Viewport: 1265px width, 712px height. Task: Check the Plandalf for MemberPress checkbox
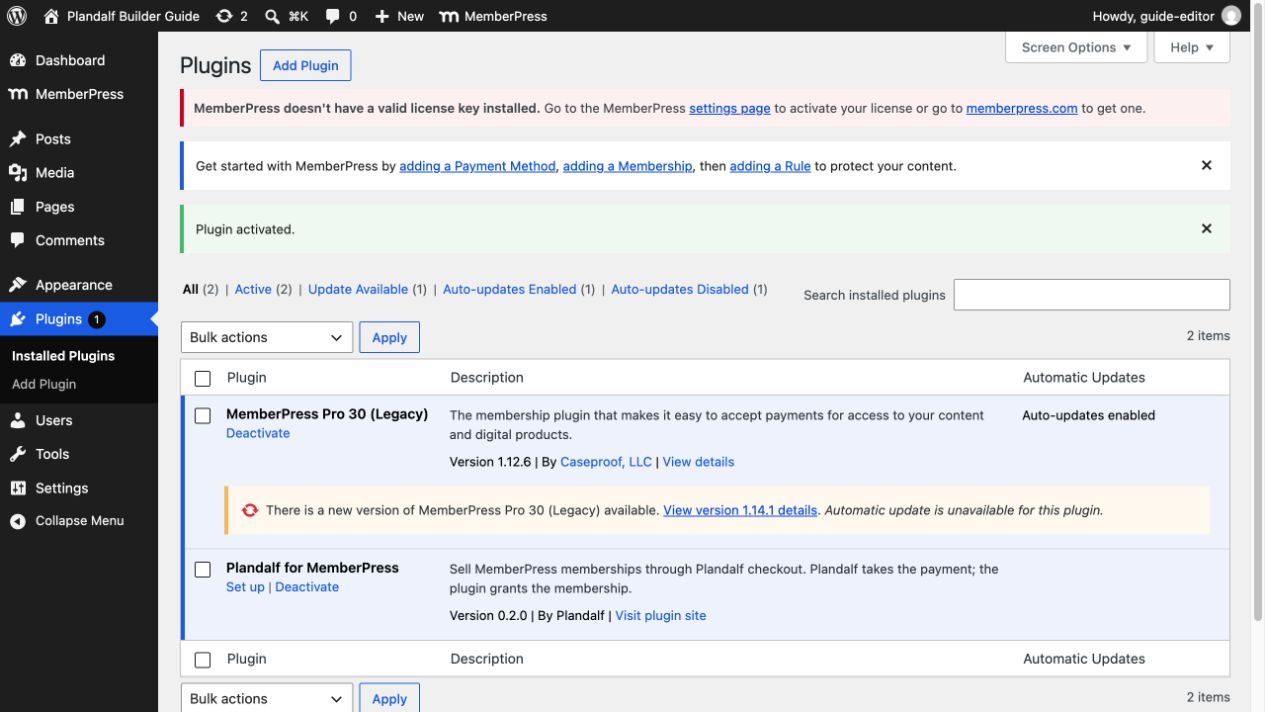pos(203,569)
